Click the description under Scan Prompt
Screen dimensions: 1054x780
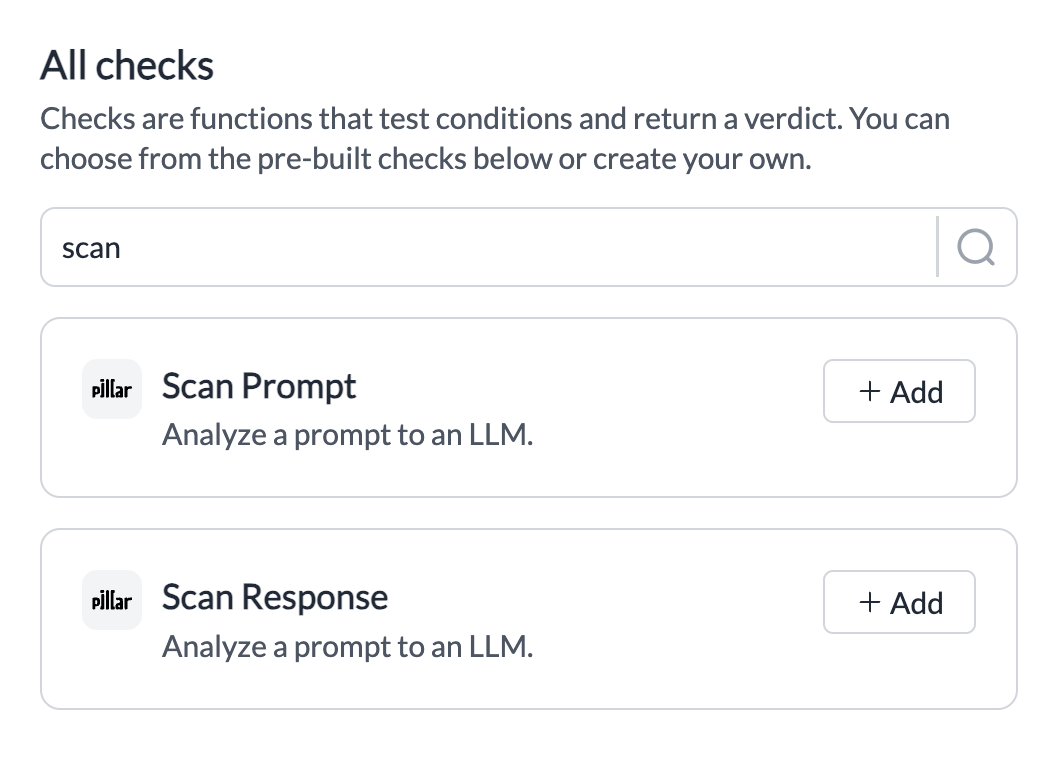click(x=348, y=435)
